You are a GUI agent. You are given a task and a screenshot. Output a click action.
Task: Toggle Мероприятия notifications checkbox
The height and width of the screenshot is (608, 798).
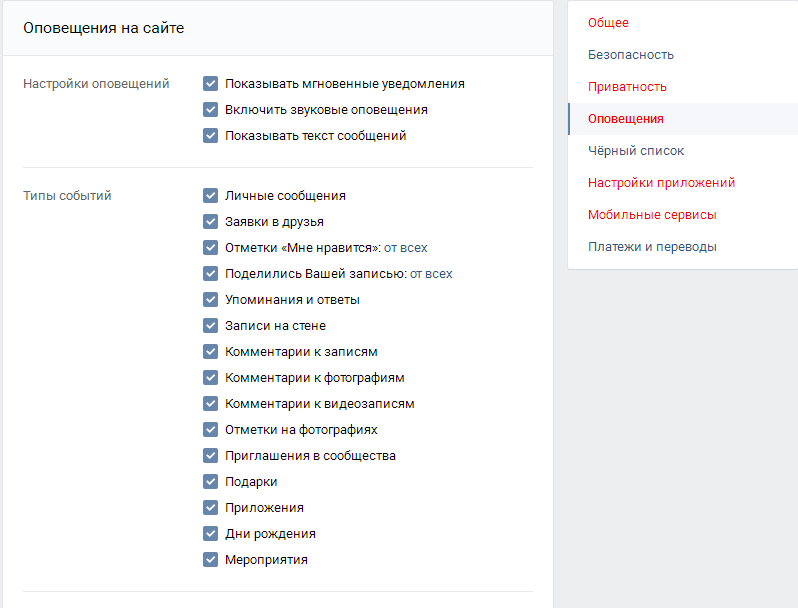click(x=210, y=559)
